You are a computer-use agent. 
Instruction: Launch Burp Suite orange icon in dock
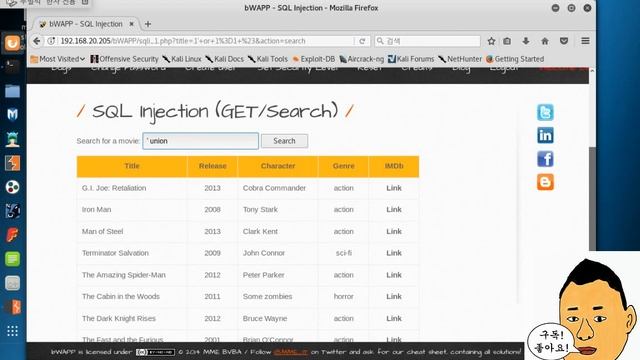click(x=12, y=163)
